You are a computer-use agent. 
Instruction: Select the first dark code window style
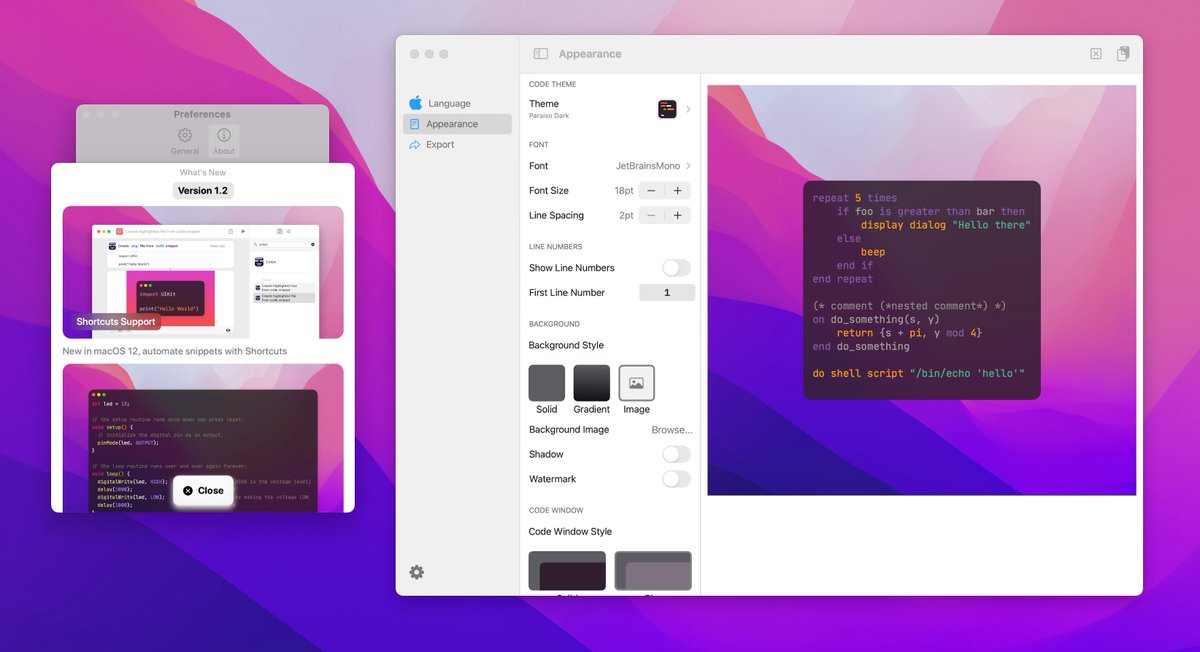point(567,571)
